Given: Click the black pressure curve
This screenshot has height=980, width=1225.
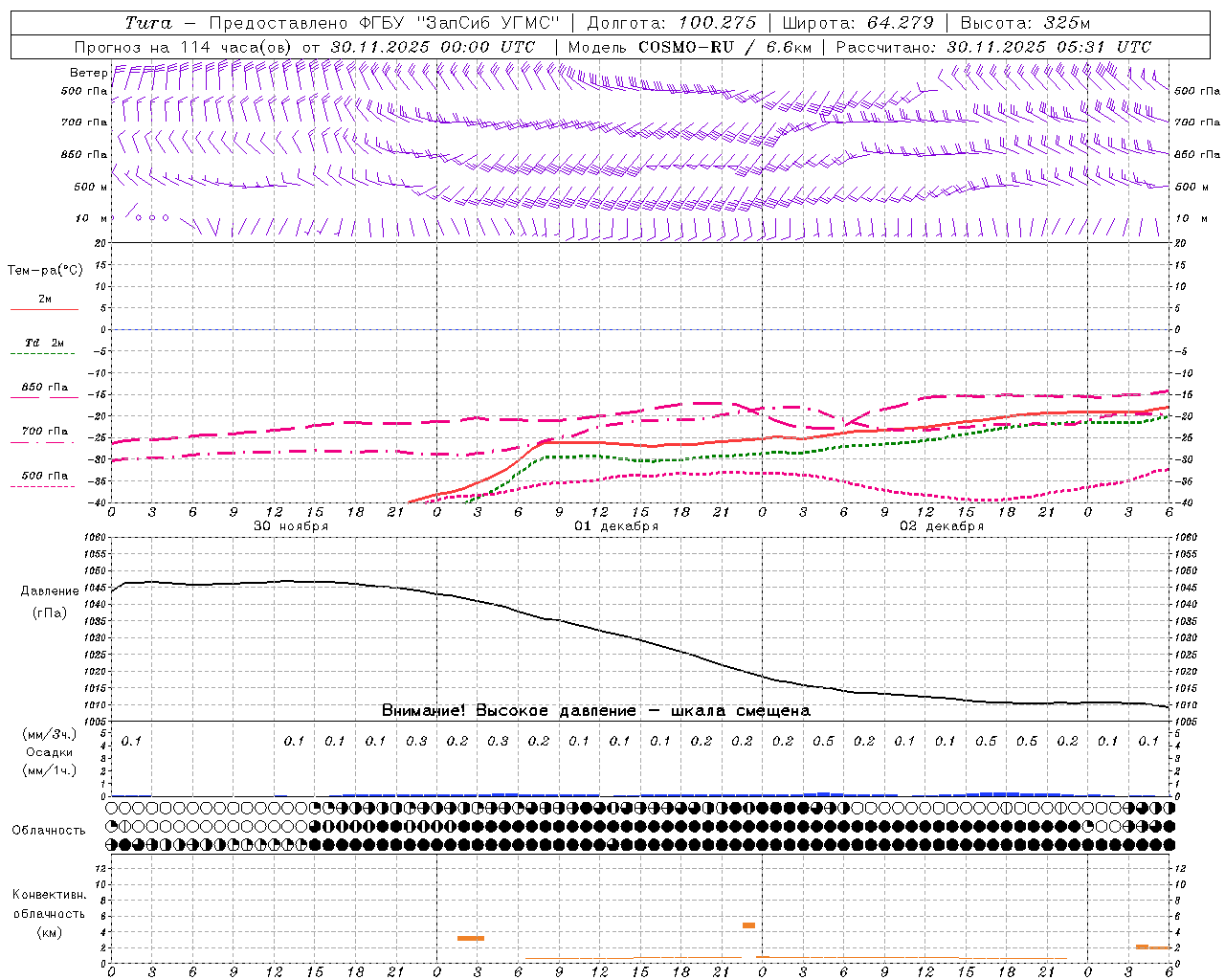Looking at the screenshot, I should 639,642.
